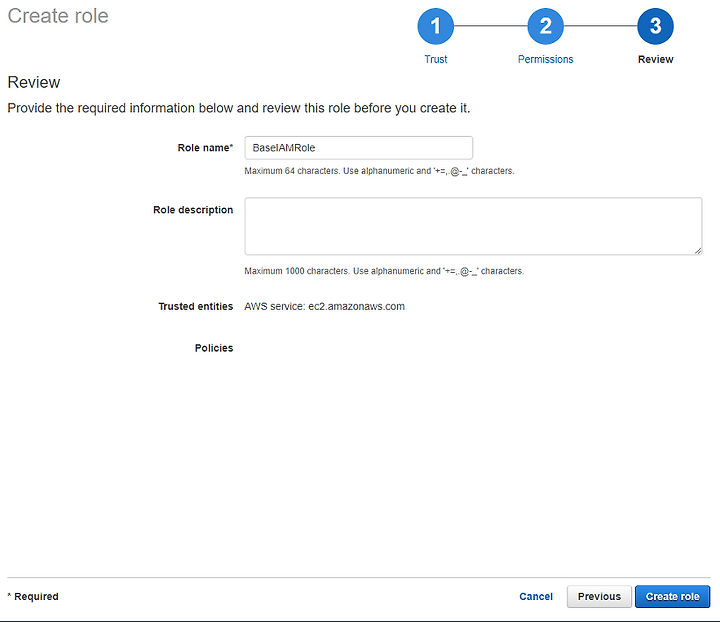This screenshot has height=622, width=720.
Task: Focus the Role name input field
Action: 359,148
